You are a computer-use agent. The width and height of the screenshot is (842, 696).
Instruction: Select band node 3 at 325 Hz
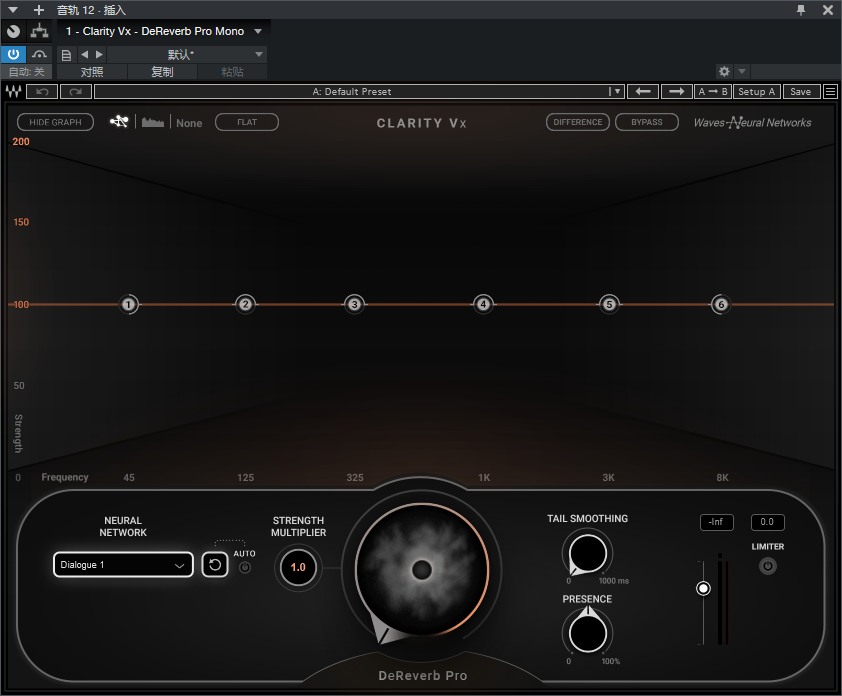point(354,304)
